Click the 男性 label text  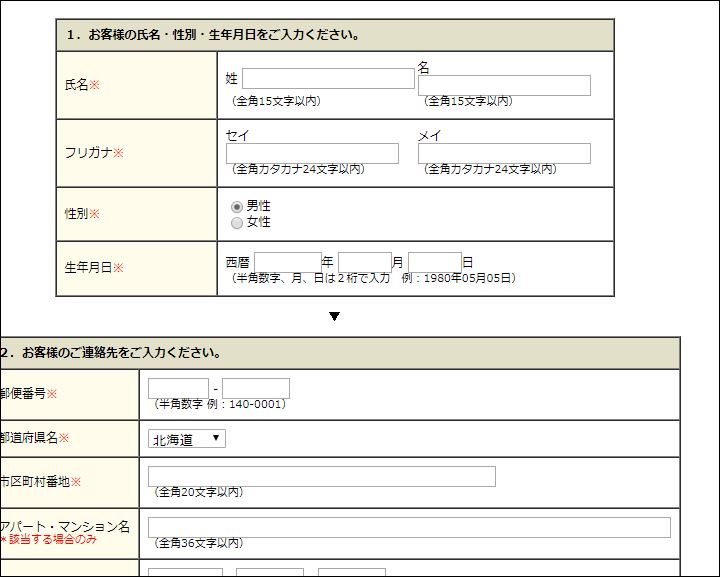coord(259,206)
